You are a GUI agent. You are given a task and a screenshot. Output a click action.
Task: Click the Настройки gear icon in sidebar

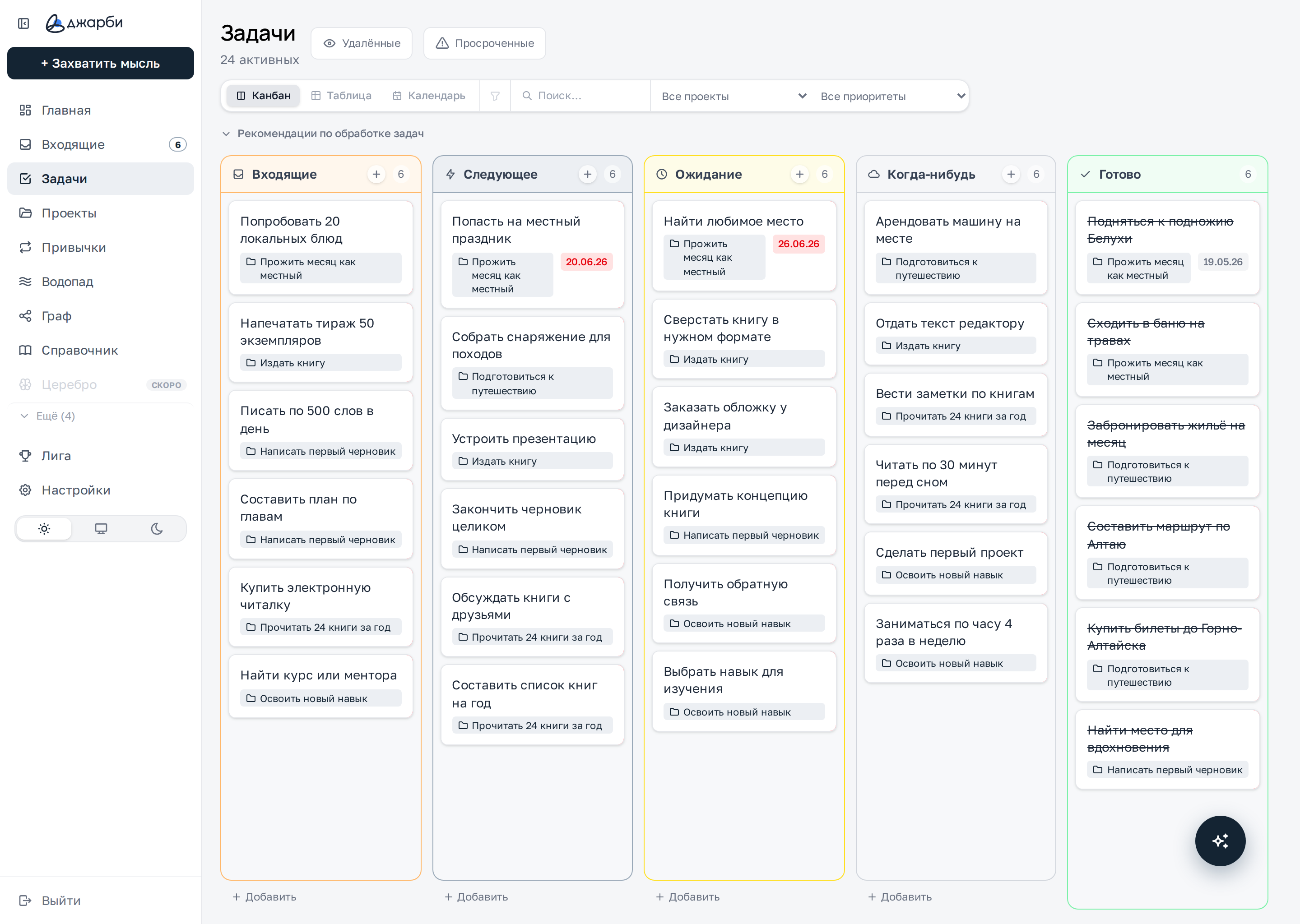tap(25, 490)
